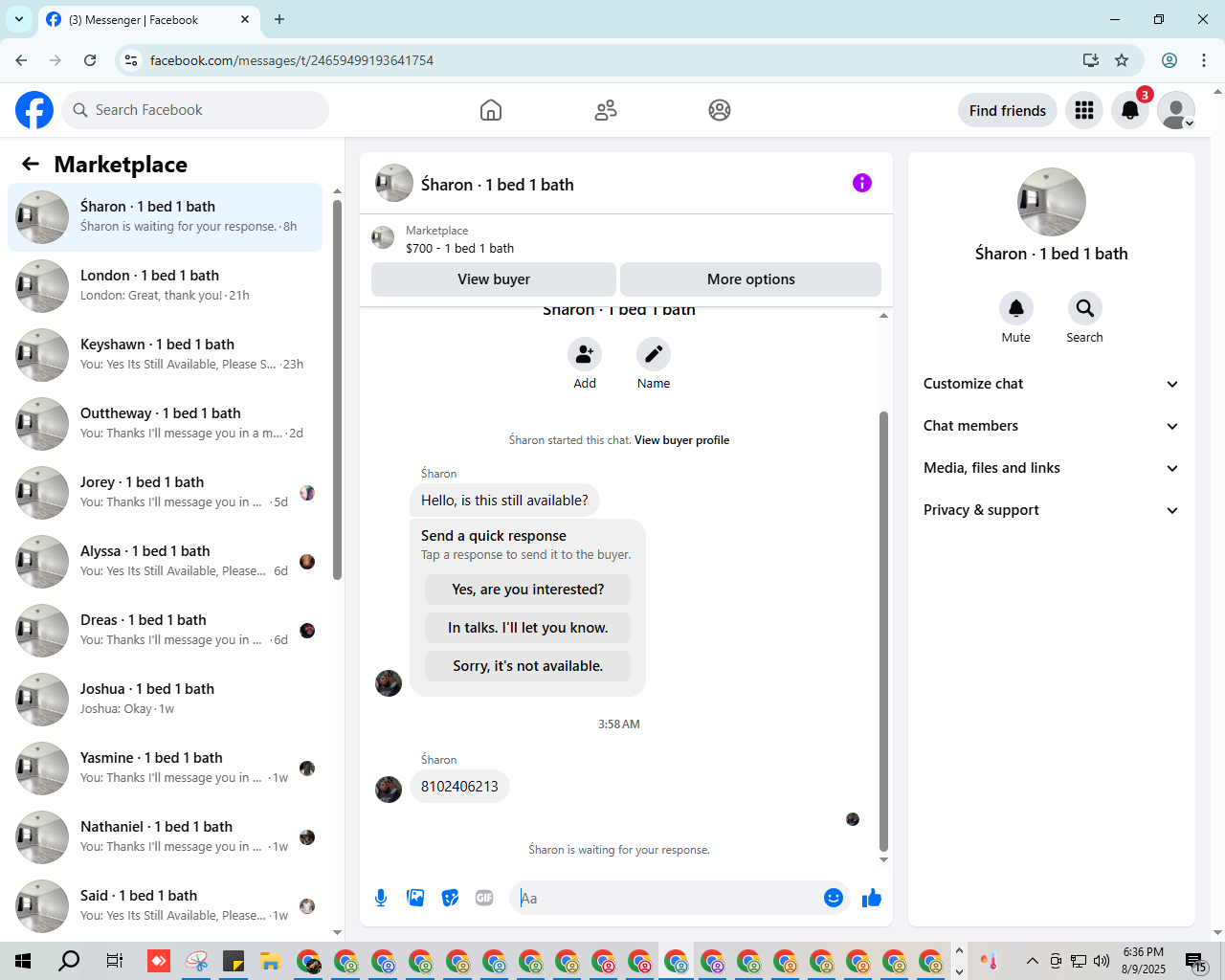This screenshot has width=1225, height=980.
Task: Add people to the chat
Action: point(585,354)
